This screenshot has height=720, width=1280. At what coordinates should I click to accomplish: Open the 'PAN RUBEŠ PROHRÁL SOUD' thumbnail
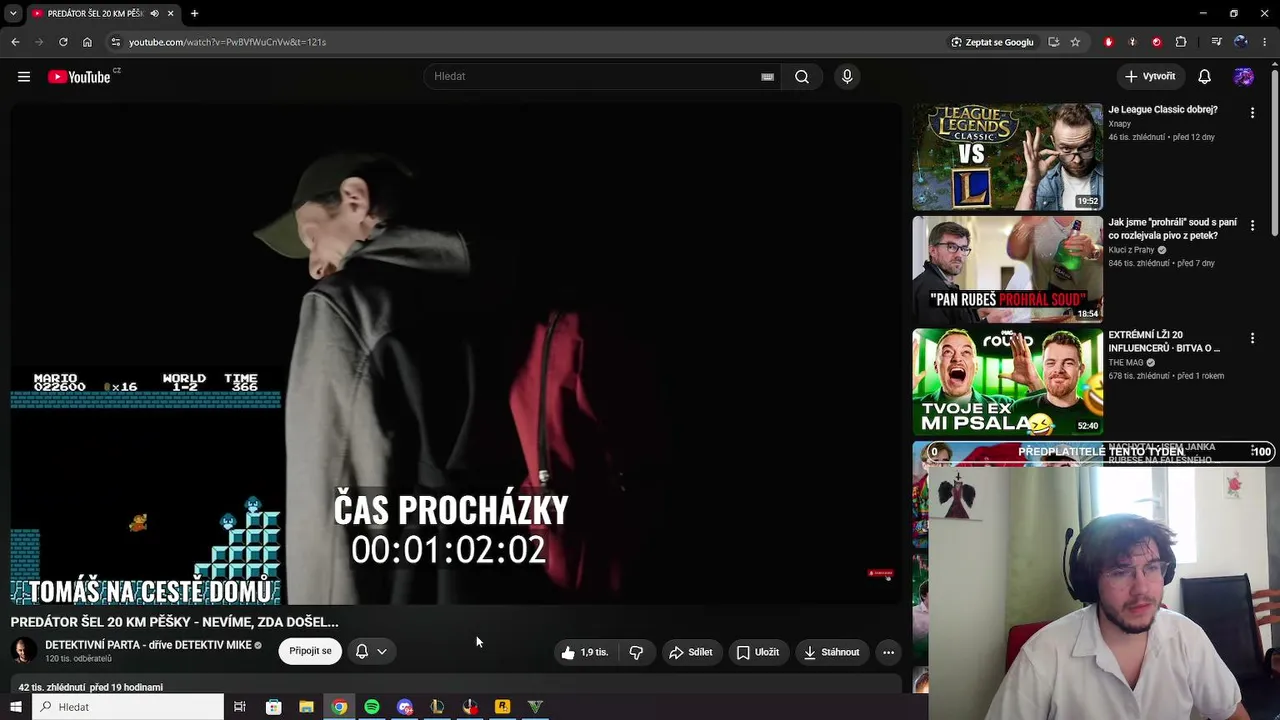pyautogui.click(x=1007, y=269)
